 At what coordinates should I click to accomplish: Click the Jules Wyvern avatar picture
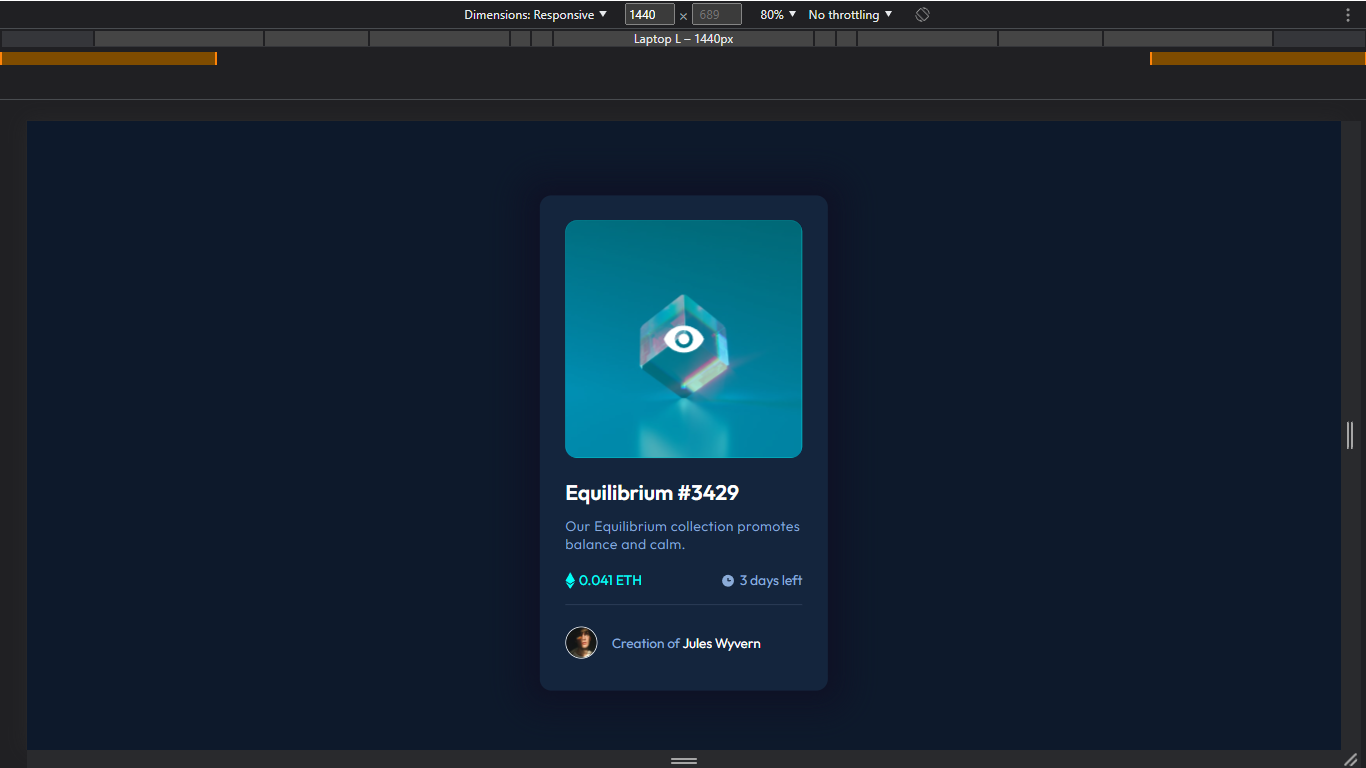581,643
